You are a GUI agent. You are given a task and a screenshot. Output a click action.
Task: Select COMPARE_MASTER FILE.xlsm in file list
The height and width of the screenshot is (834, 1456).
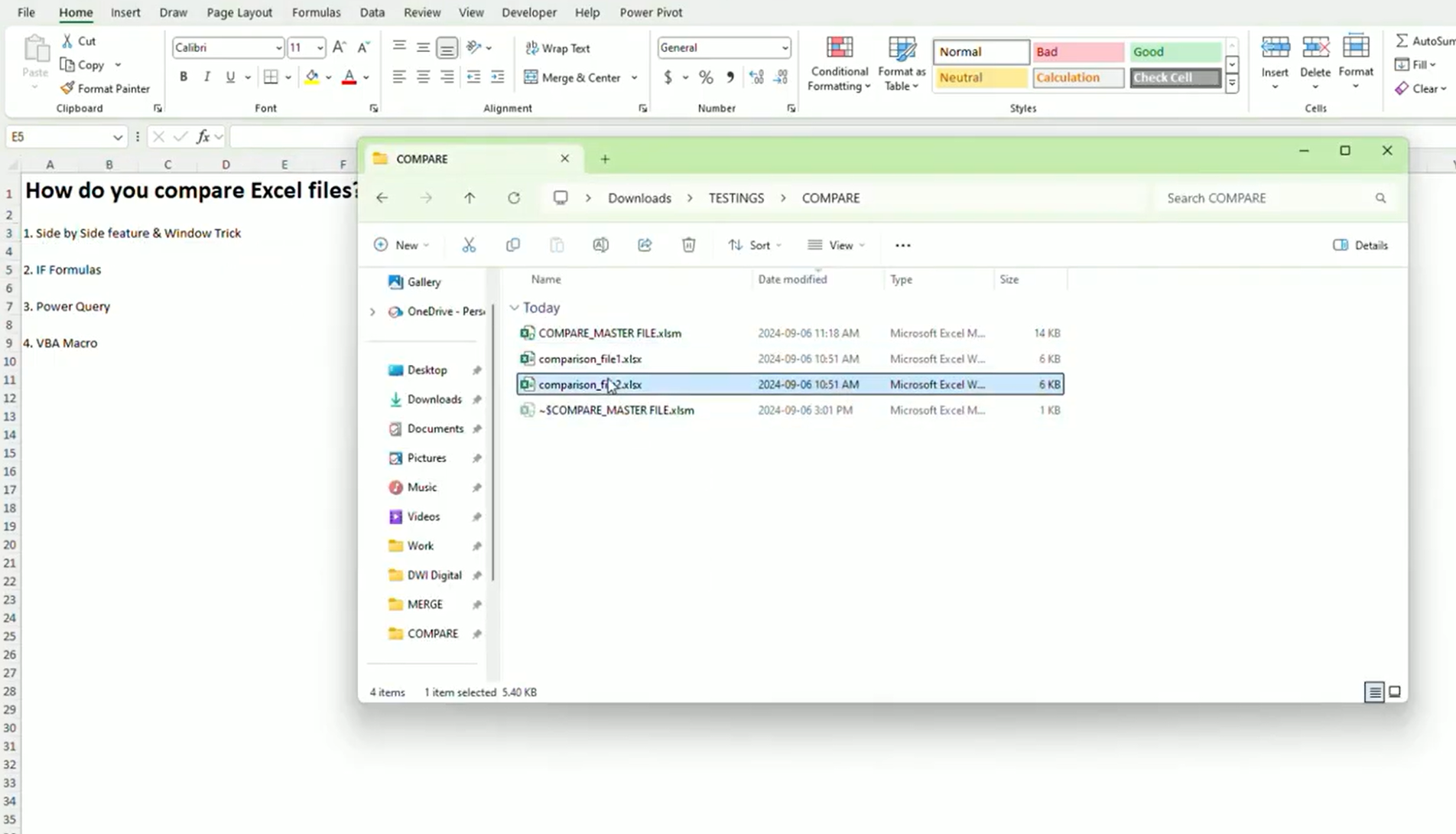tap(790, 334)
